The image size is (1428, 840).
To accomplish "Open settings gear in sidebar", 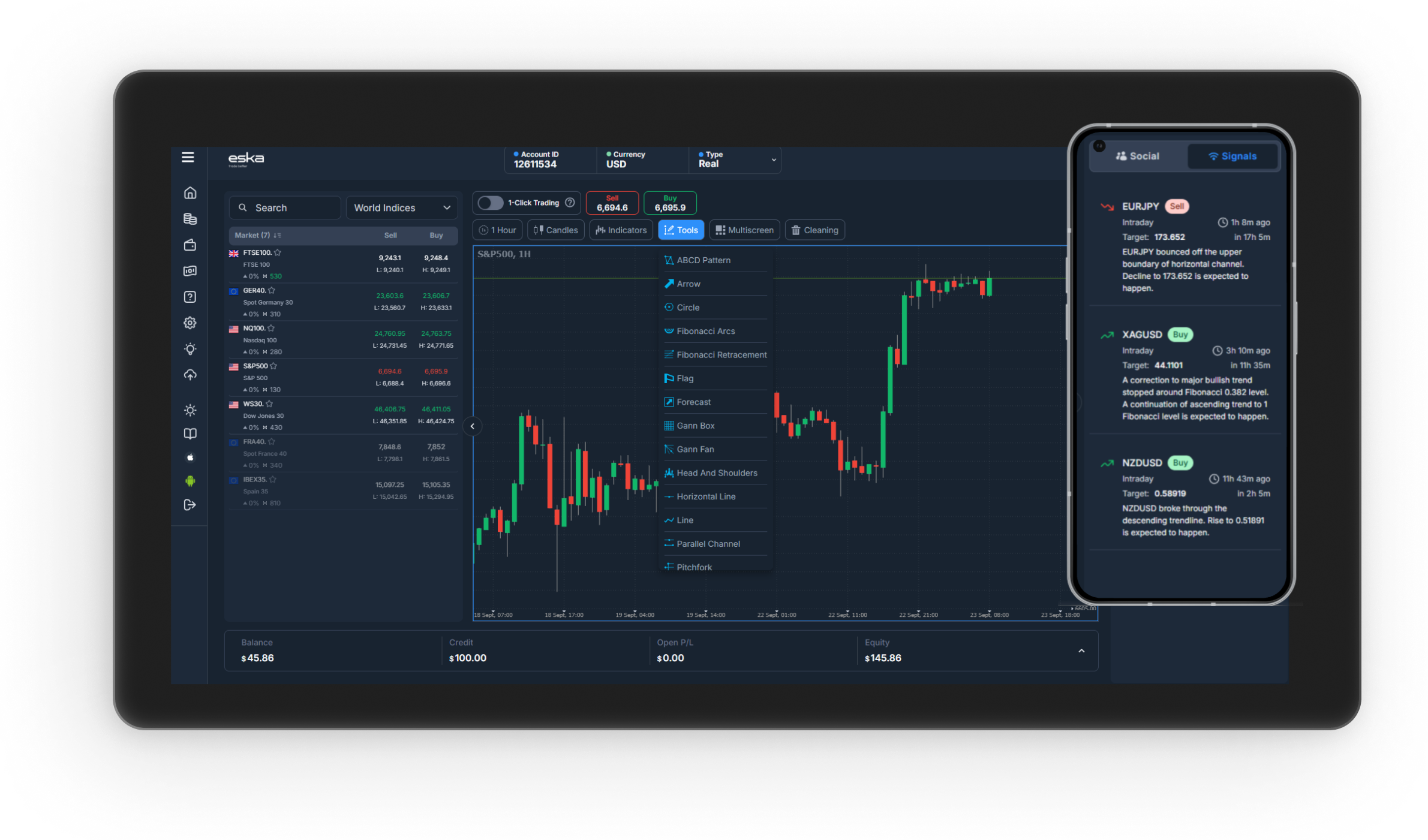I will pyautogui.click(x=190, y=323).
